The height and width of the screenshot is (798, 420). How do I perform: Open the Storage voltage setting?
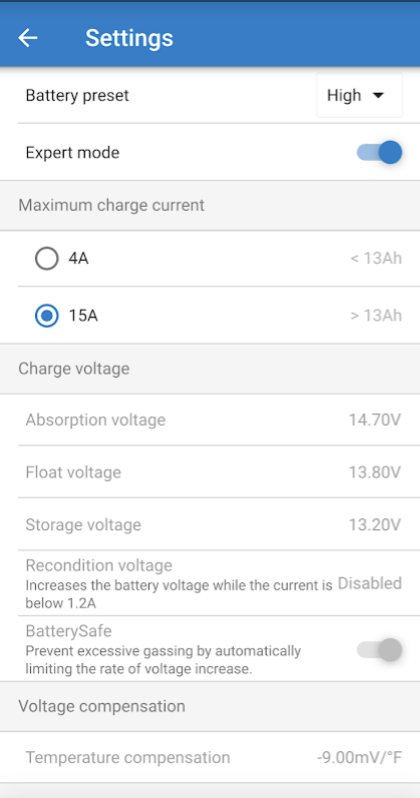point(210,525)
